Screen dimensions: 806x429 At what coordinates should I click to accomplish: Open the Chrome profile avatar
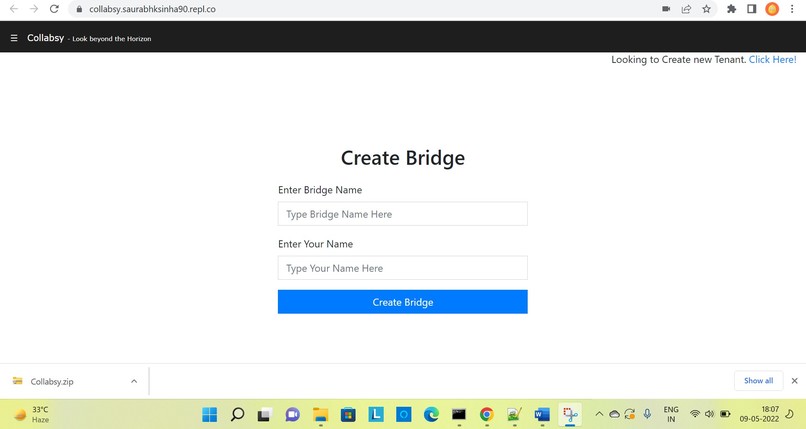pos(772,9)
